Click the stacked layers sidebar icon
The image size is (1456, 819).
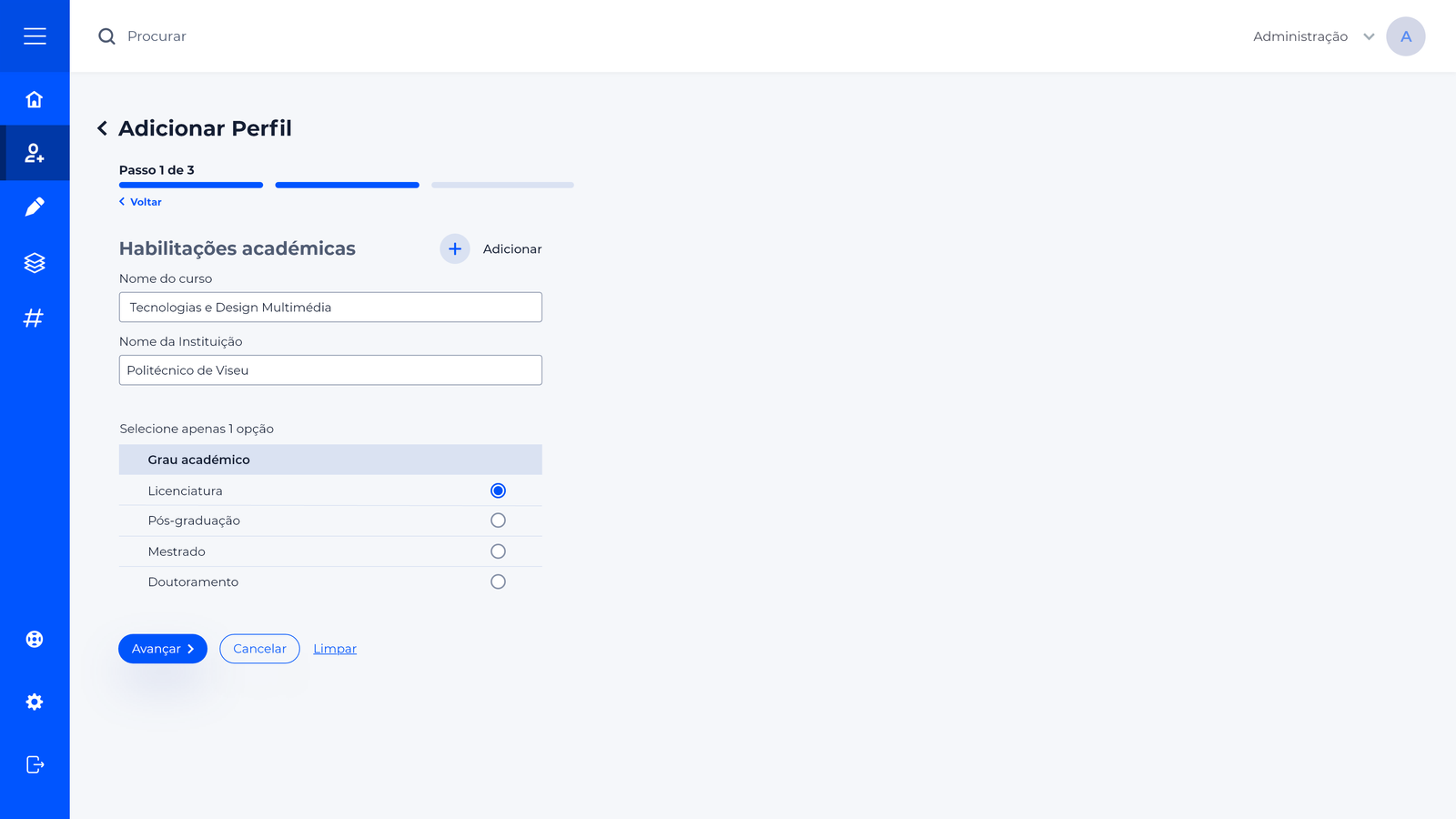[35, 263]
